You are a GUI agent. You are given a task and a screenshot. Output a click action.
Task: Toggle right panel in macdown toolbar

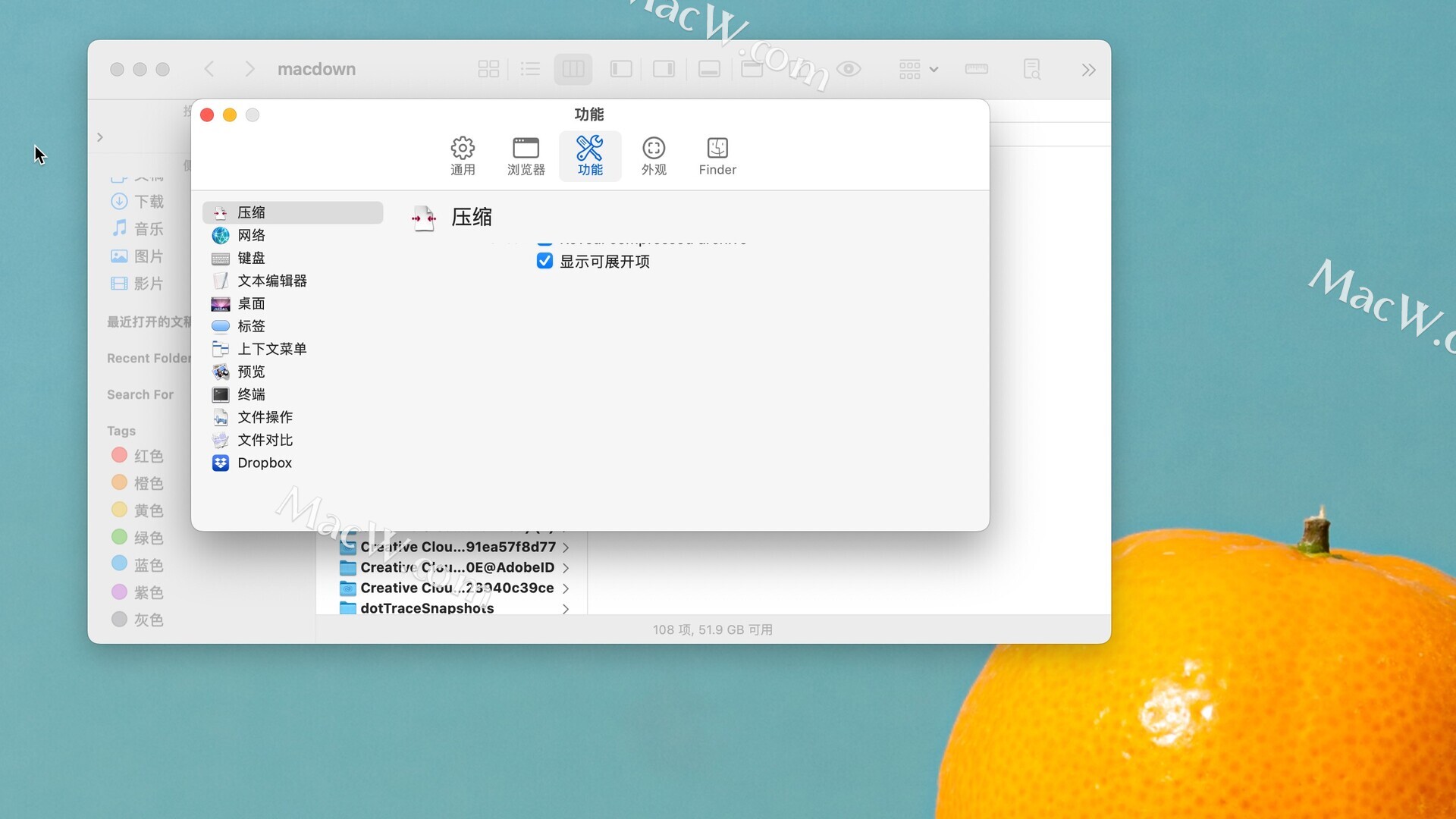pos(664,69)
